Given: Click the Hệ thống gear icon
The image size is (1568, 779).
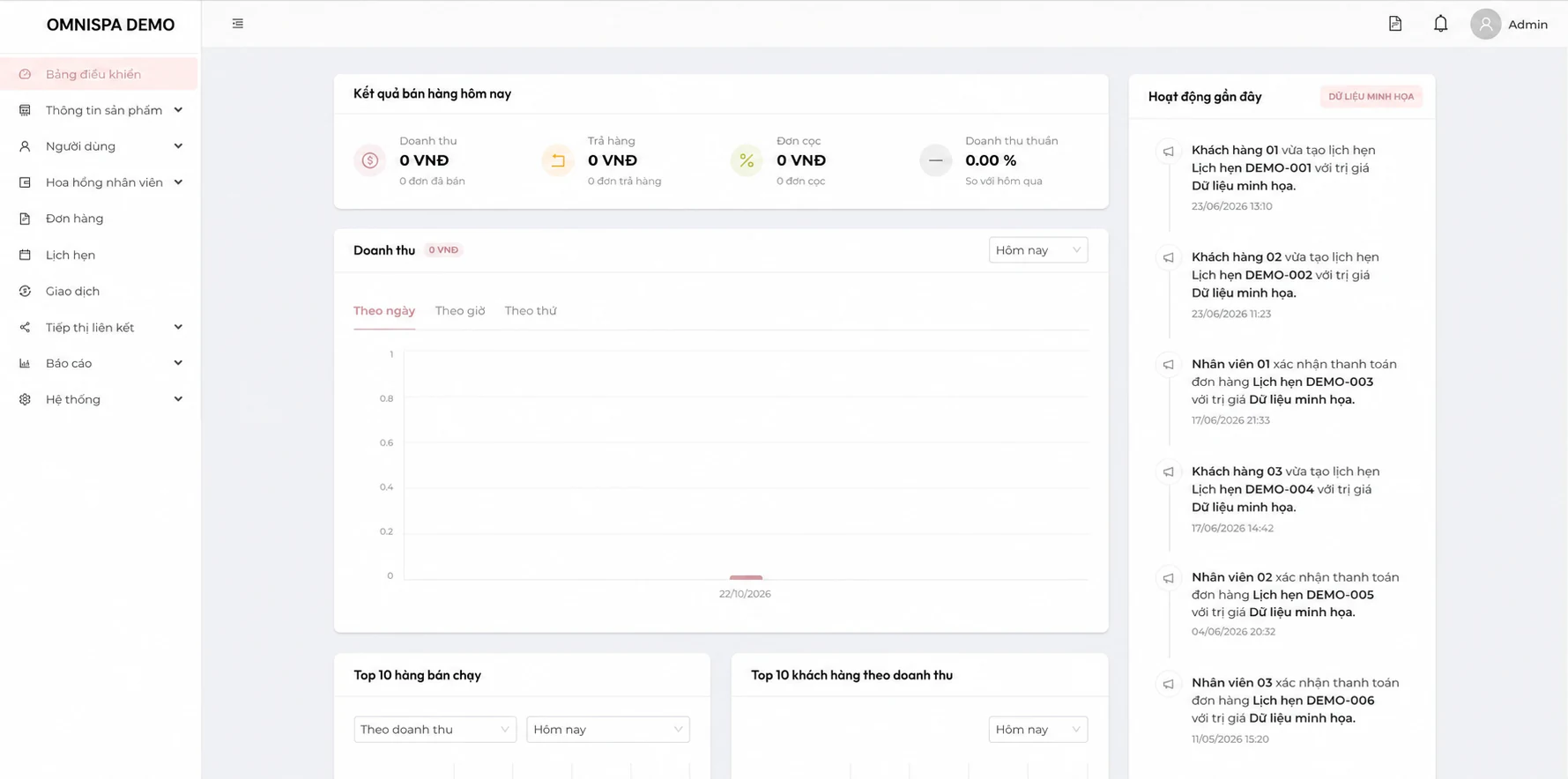Looking at the screenshot, I should [25, 399].
